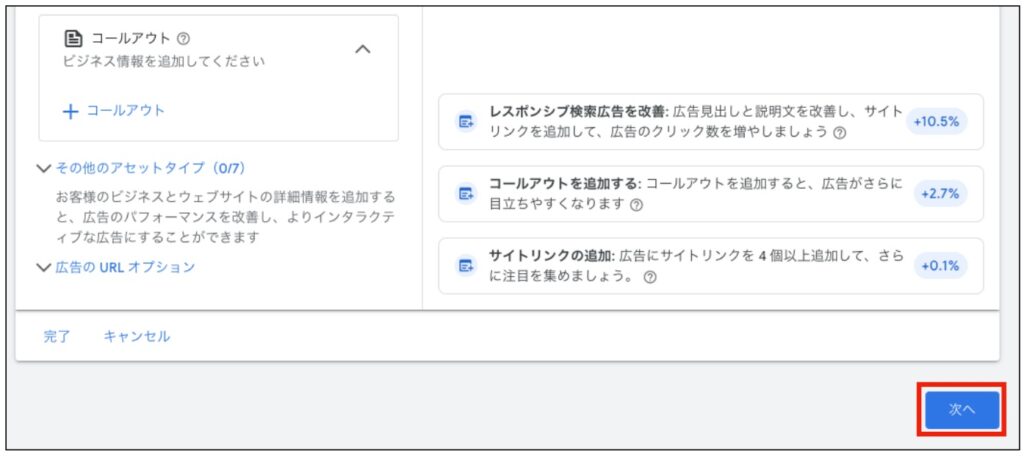
Task: Open the サイトリンクの追加 recommendation text
Action: (690, 266)
